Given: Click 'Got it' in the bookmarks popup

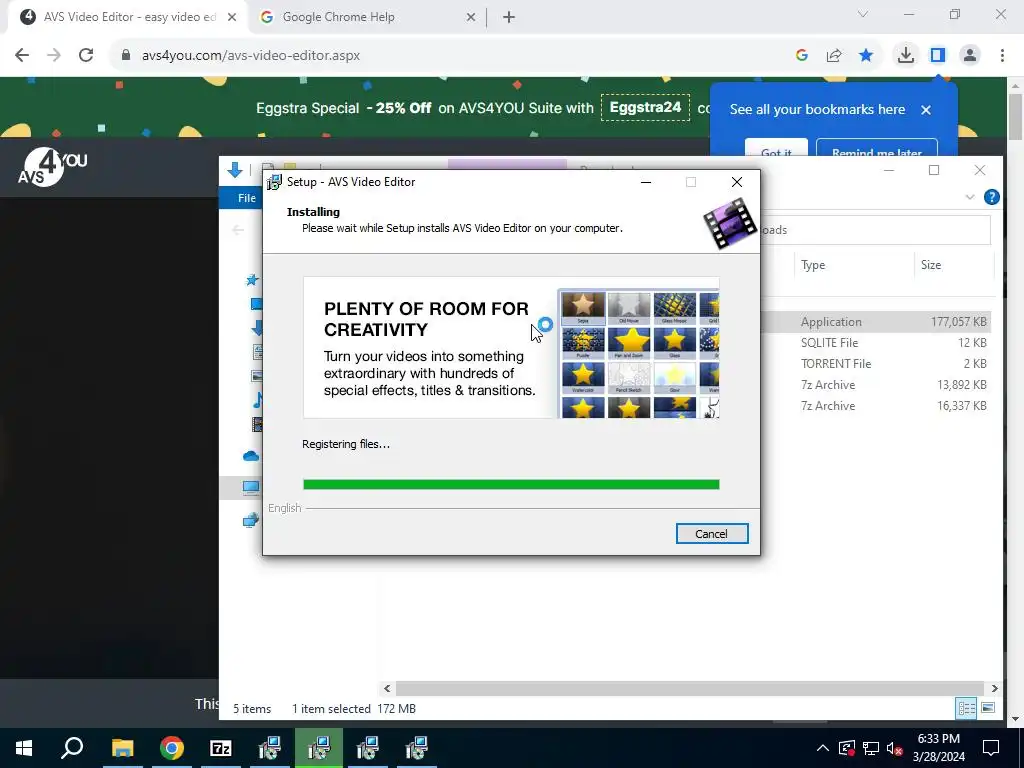Looking at the screenshot, I should pyautogui.click(x=776, y=148).
